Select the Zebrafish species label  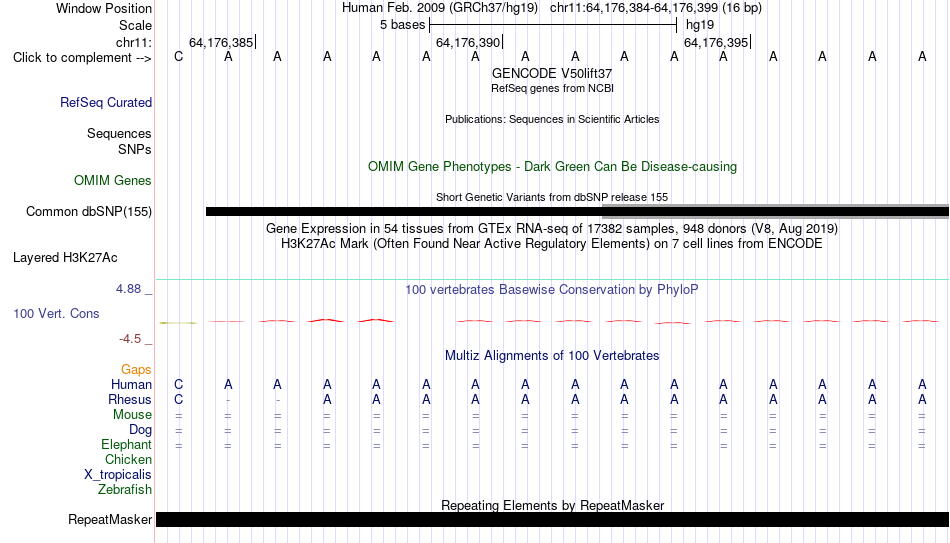click(125, 490)
